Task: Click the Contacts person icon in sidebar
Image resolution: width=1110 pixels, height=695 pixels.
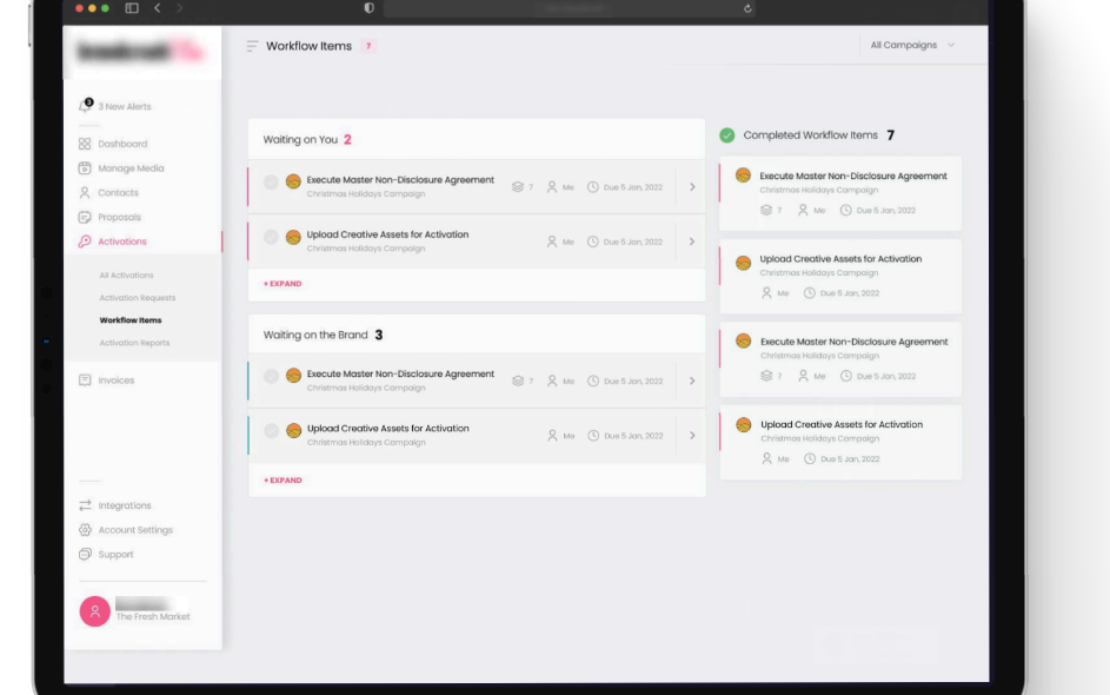Action: [85, 193]
